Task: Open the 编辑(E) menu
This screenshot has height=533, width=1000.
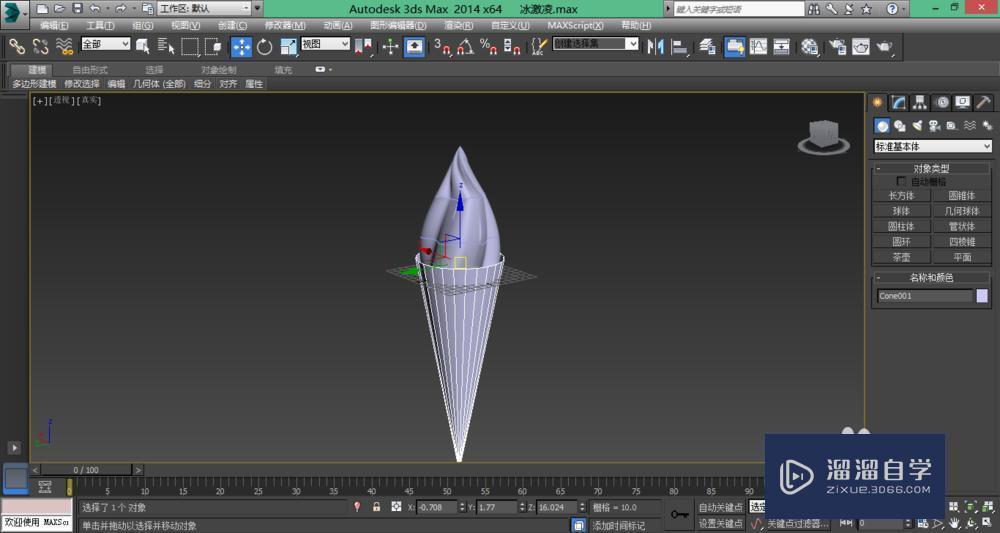Action: pos(54,26)
